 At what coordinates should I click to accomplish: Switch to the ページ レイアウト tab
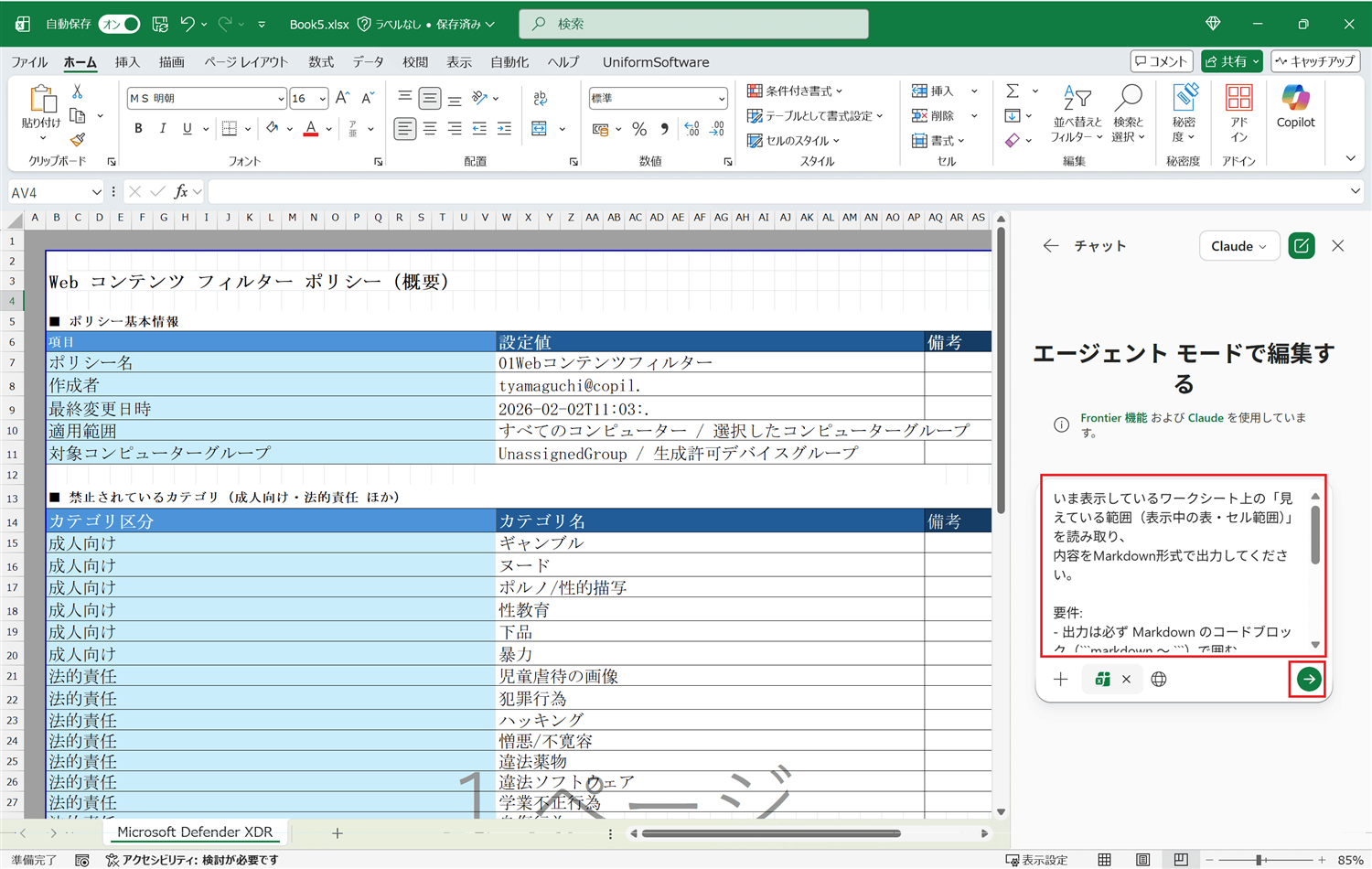coord(246,62)
